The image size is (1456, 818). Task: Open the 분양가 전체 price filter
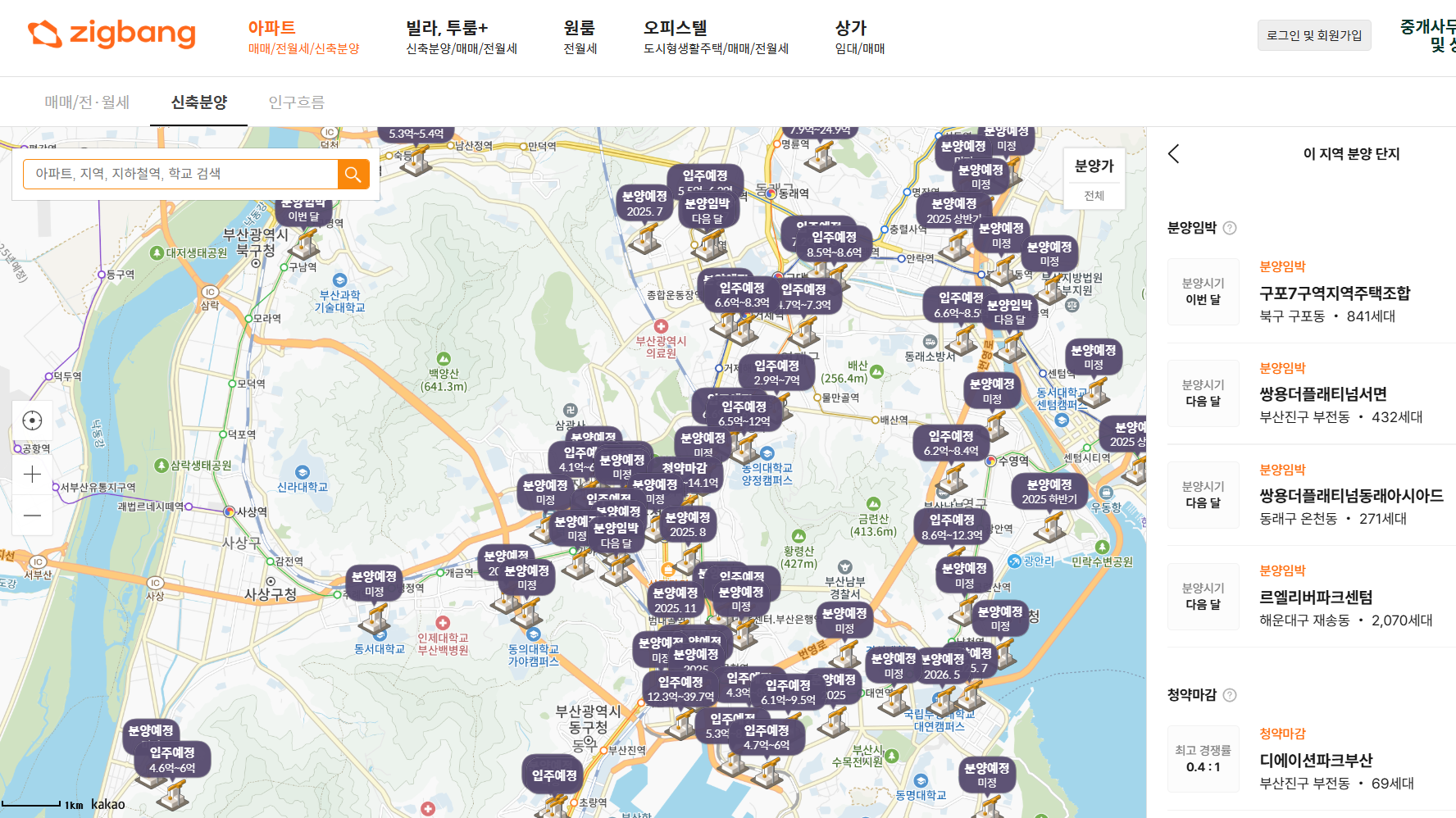click(x=1094, y=179)
